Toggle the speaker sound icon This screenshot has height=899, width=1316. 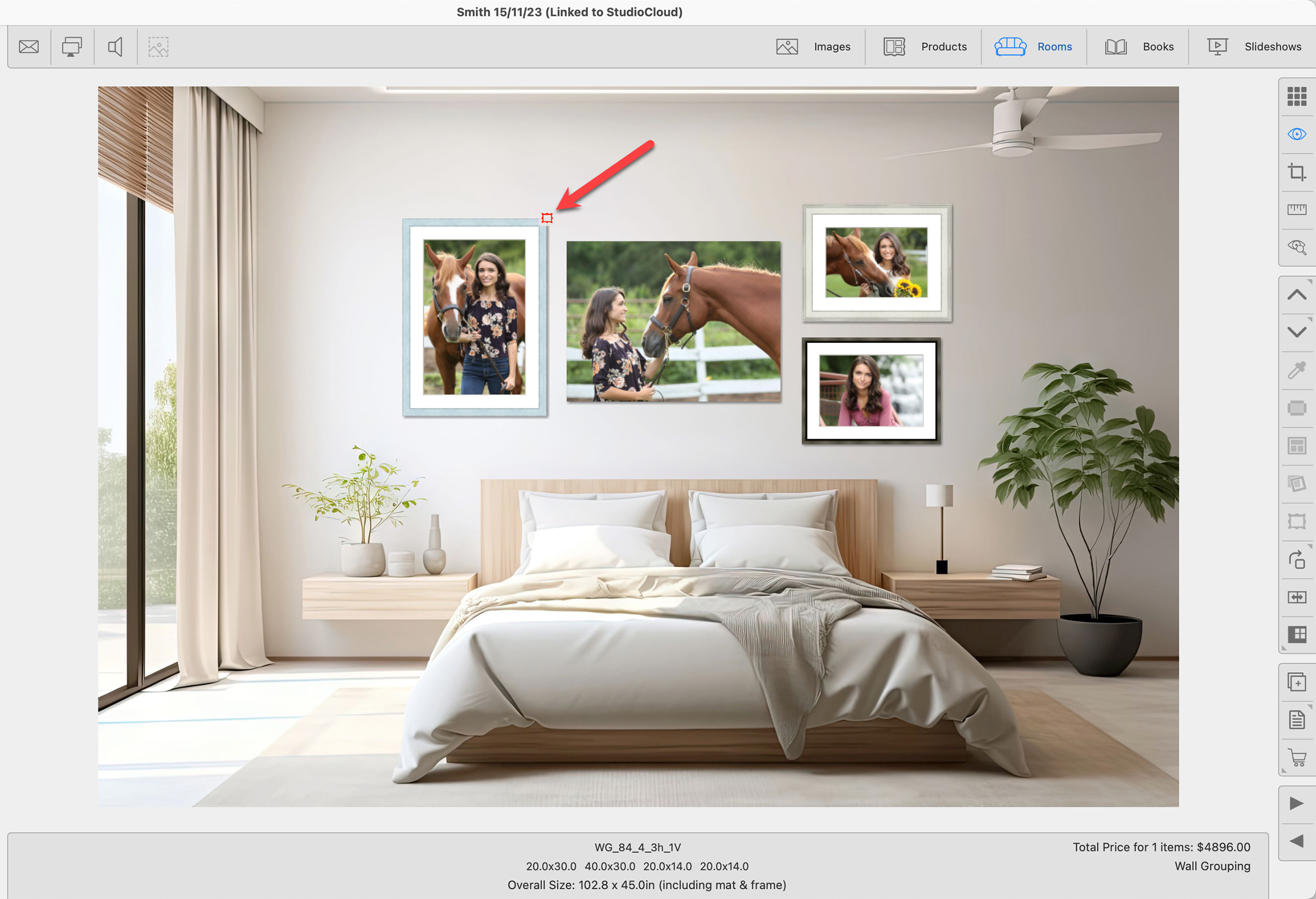coord(115,47)
